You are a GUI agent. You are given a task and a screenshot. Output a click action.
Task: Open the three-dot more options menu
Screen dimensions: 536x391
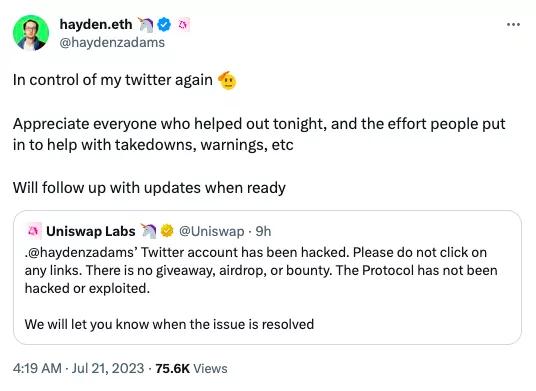513,25
